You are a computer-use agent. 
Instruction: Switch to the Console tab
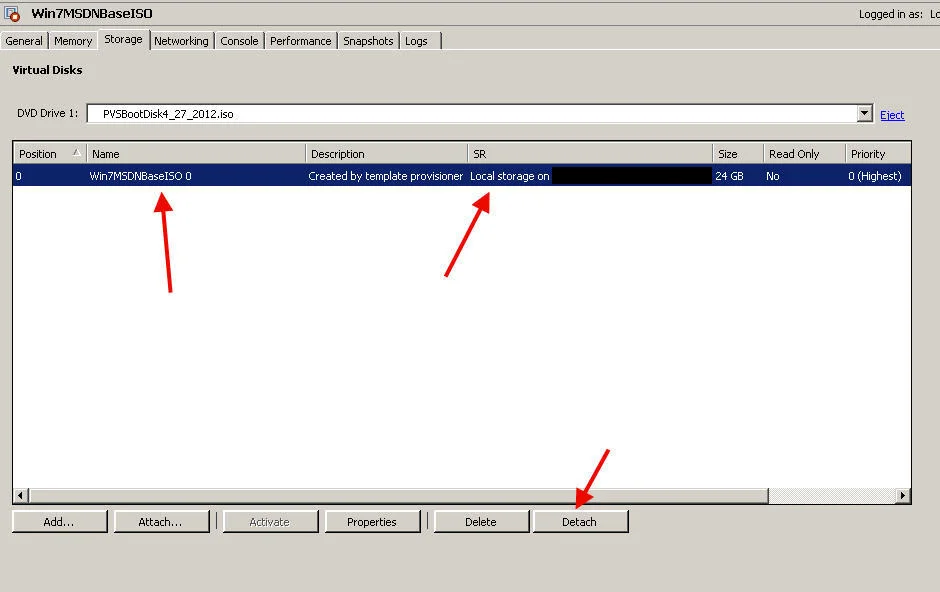(239, 41)
